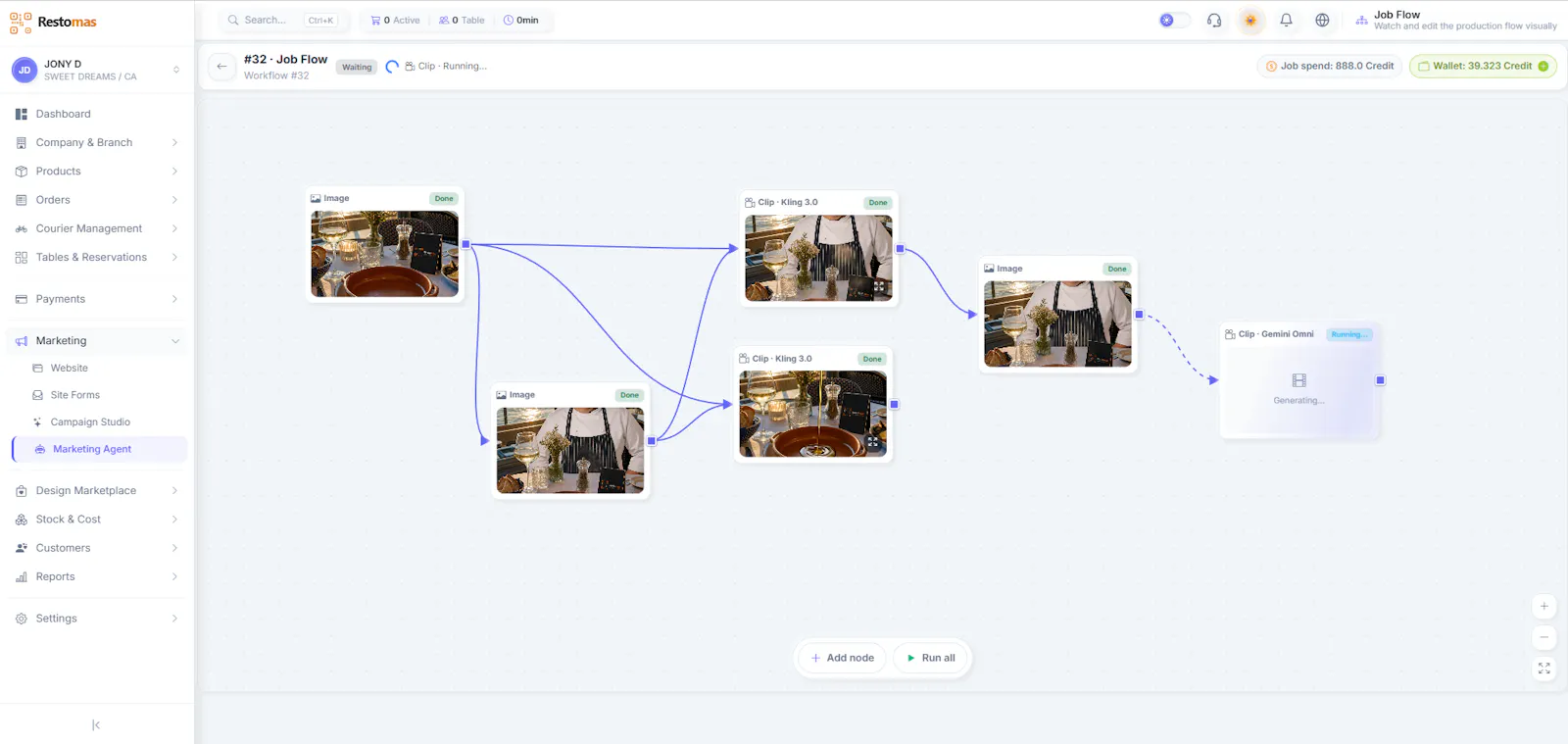The height and width of the screenshot is (744, 1568).
Task: Expand Design Marketplace menu
Action: pyautogui.click(x=96, y=490)
